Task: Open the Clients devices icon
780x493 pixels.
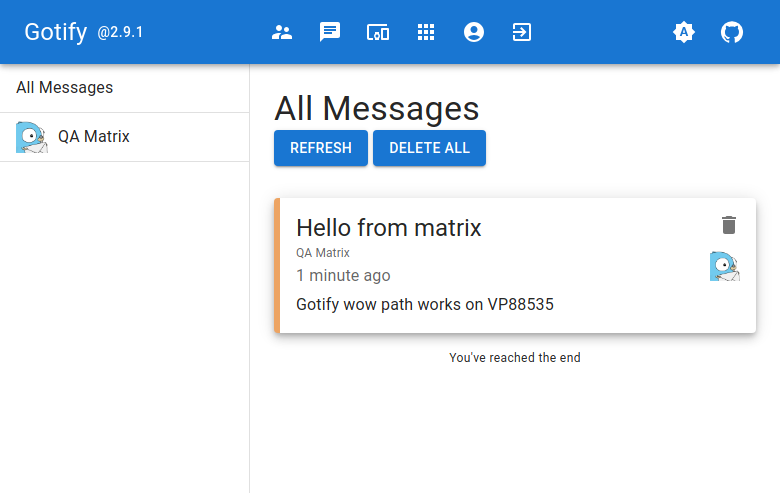Action: (x=378, y=32)
